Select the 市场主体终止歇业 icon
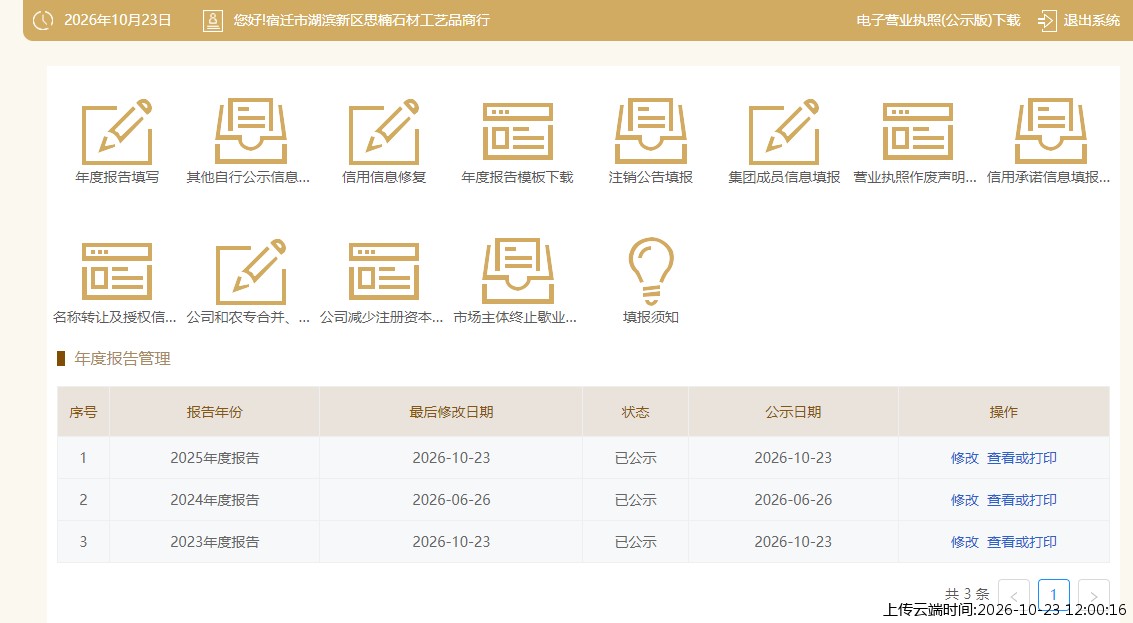The height and width of the screenshot is (623, 1133). 517,272
